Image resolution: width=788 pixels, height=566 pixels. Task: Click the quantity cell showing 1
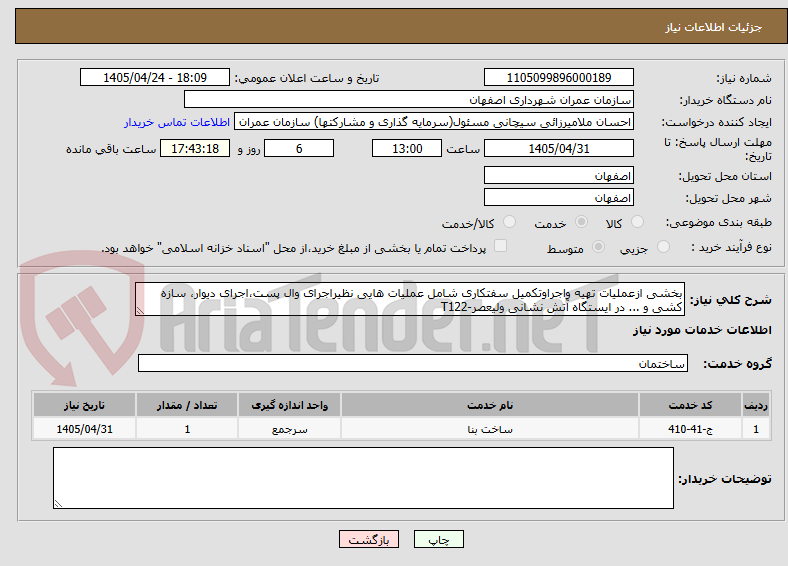[x=187, y=429]
